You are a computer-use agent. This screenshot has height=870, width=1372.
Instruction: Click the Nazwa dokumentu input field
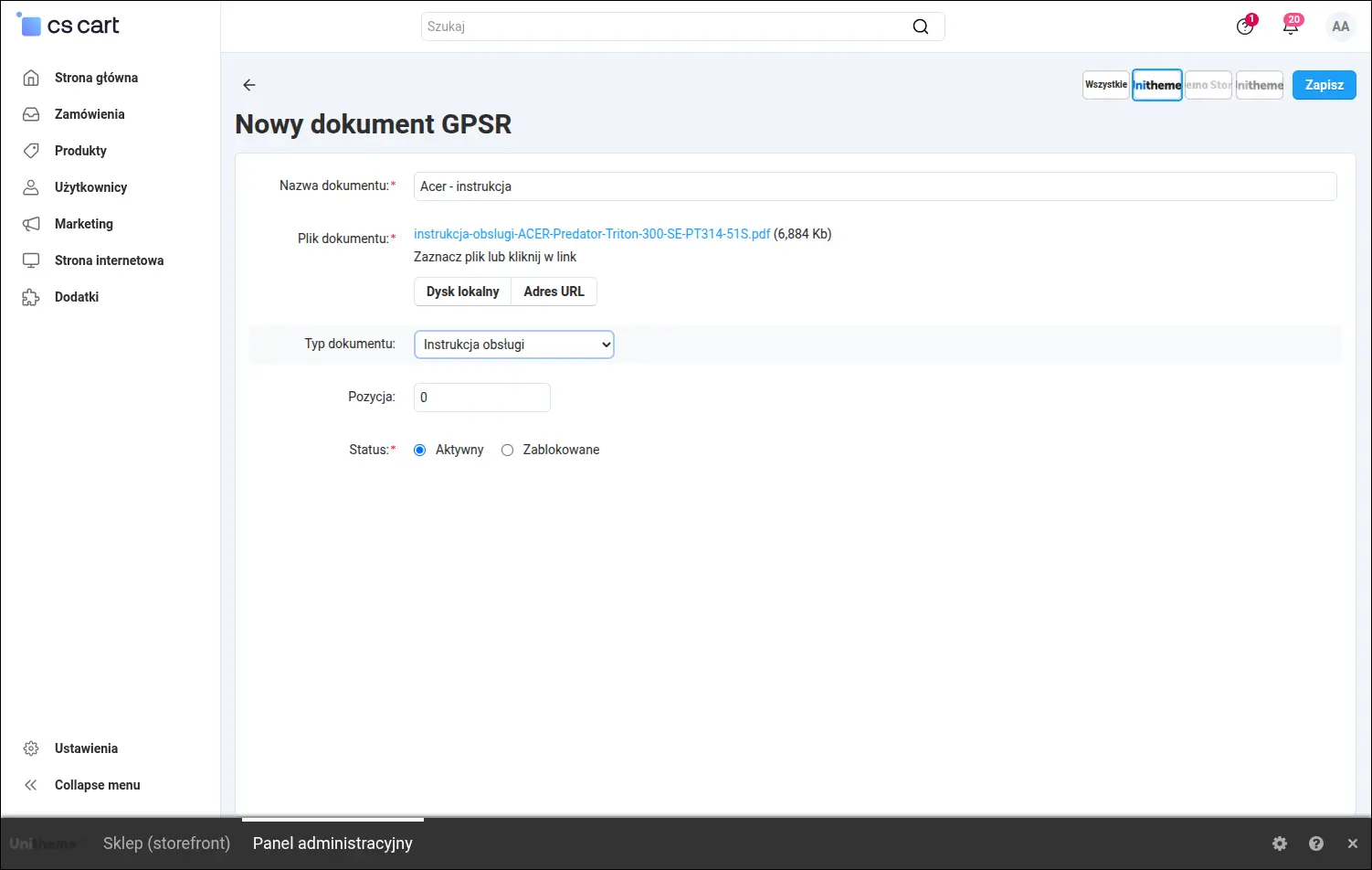tap(875, 186)
